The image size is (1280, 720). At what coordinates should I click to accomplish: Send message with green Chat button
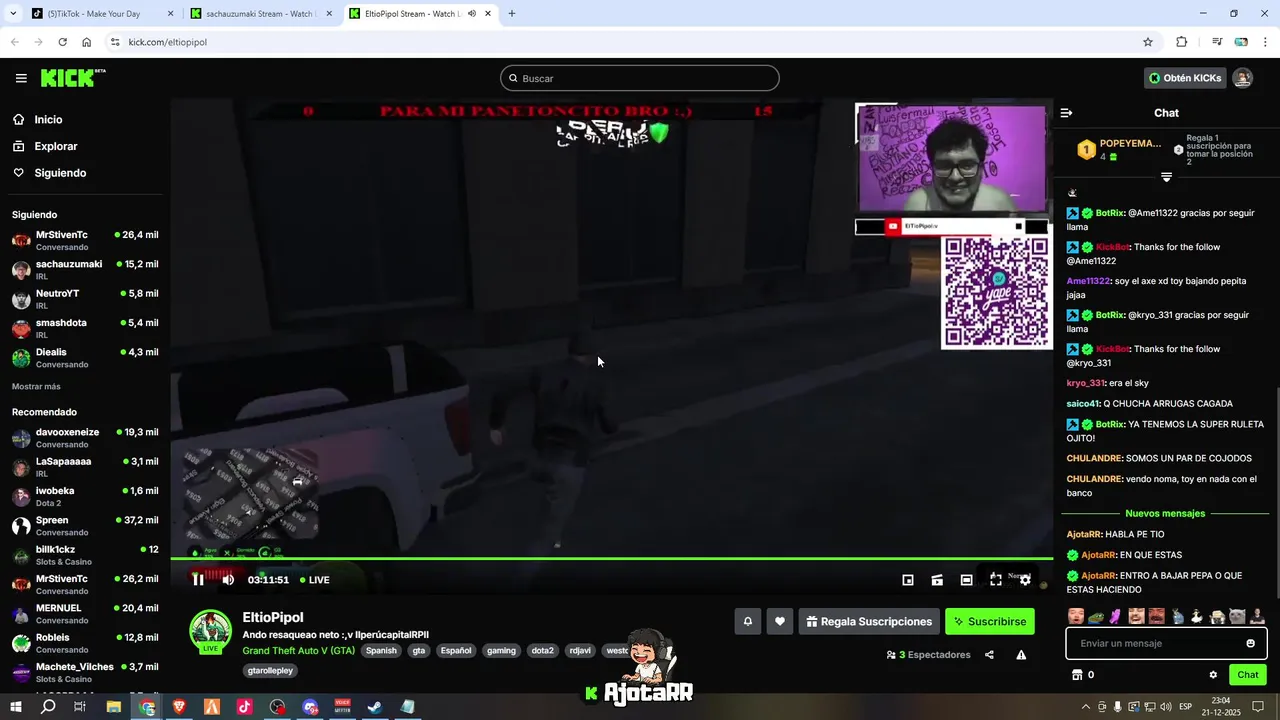(1248, 675)
